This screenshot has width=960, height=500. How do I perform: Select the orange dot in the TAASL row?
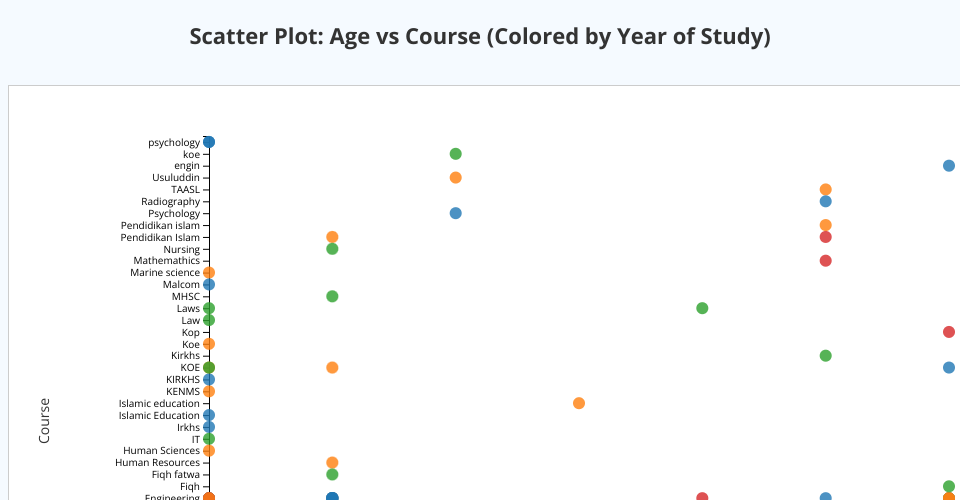click(825, 190)
